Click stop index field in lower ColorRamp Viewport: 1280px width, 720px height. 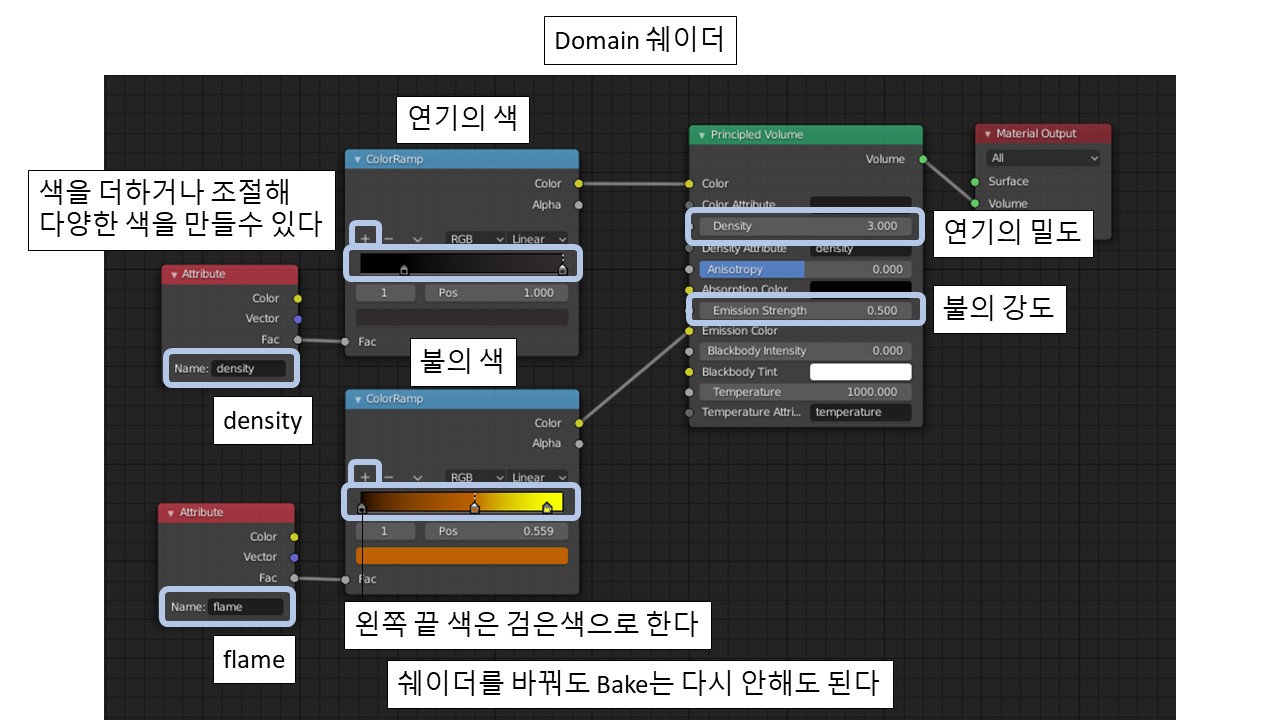point(385,531)
